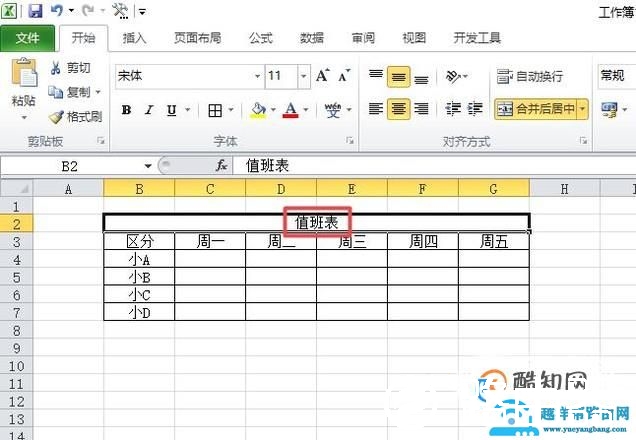Toggle bottom vertical alignment
The image size is (636, 440).
pyautogui.click(x=421, y=78)
